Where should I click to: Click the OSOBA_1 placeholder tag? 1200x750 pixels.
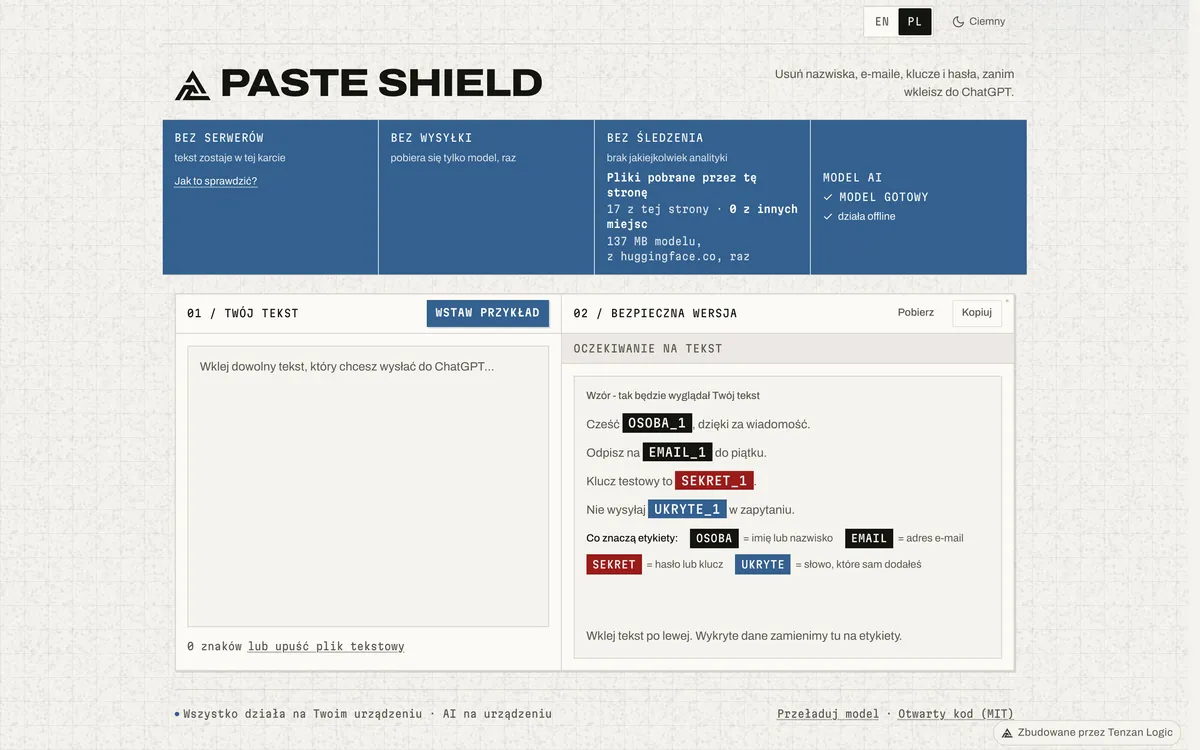657,423
